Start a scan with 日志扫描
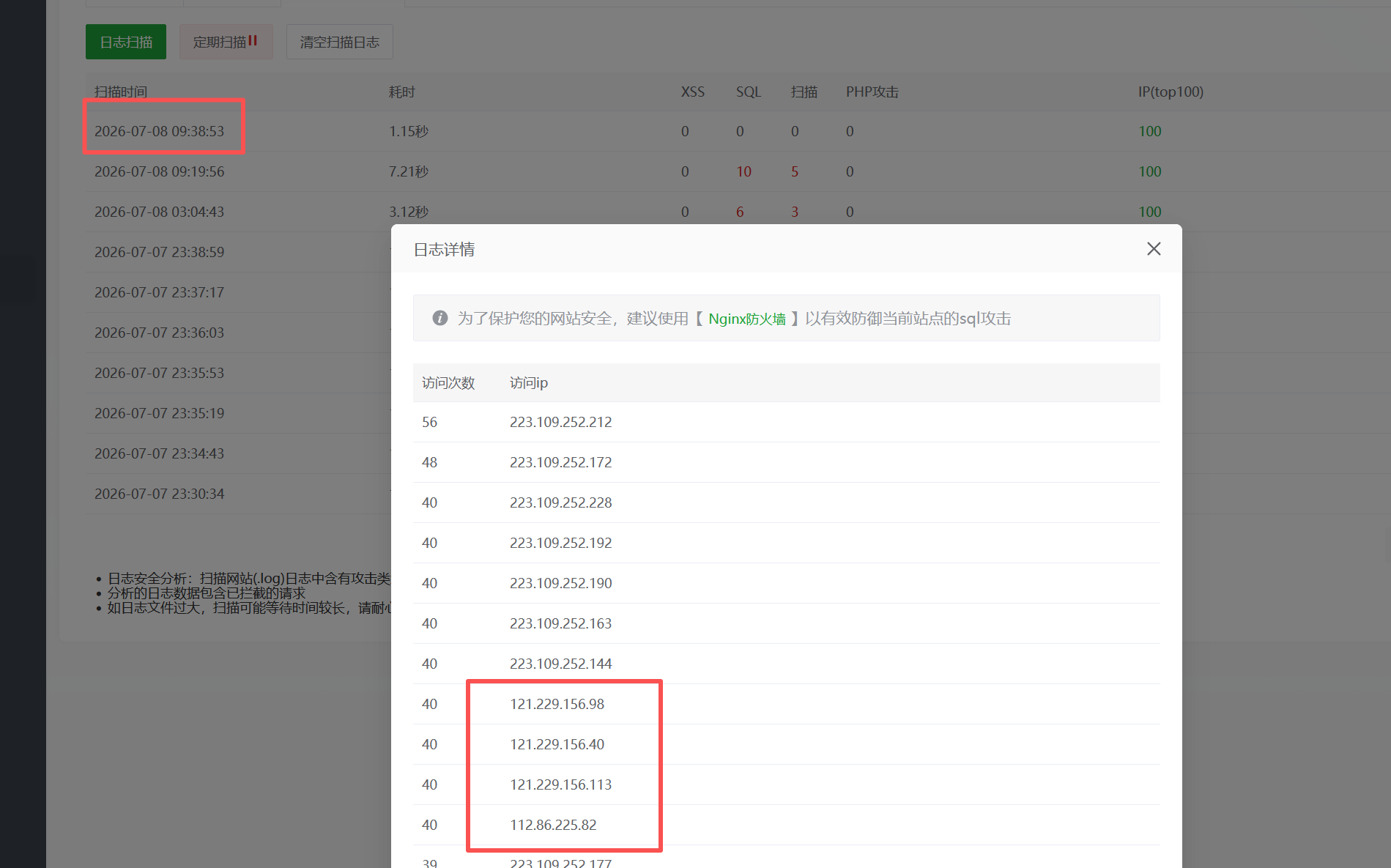The width and height of the screenshot is (1391, 868). pyautogui.click(x=126, y=42)
